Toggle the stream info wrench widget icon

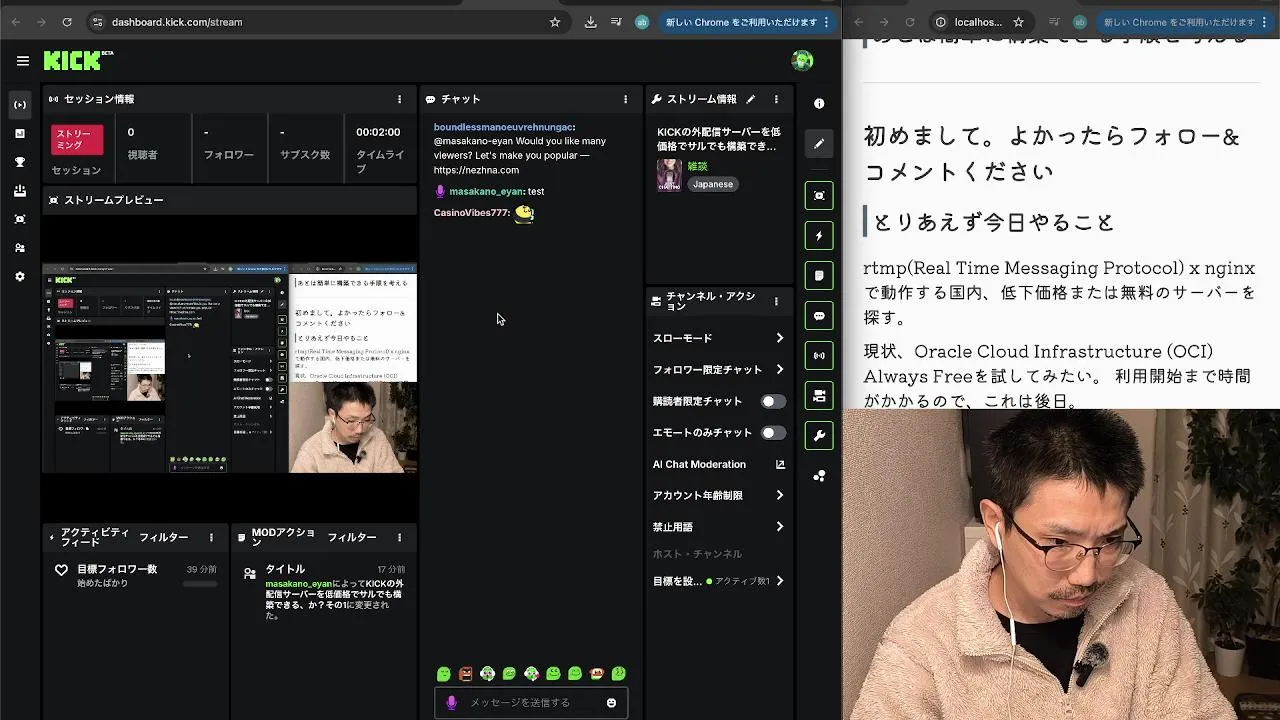coord(819,435)
